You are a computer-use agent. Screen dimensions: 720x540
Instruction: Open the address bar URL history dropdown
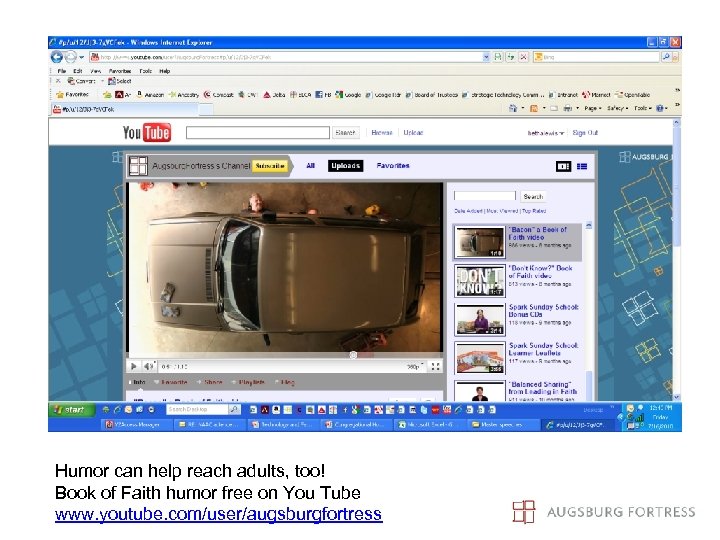point(486,57)
